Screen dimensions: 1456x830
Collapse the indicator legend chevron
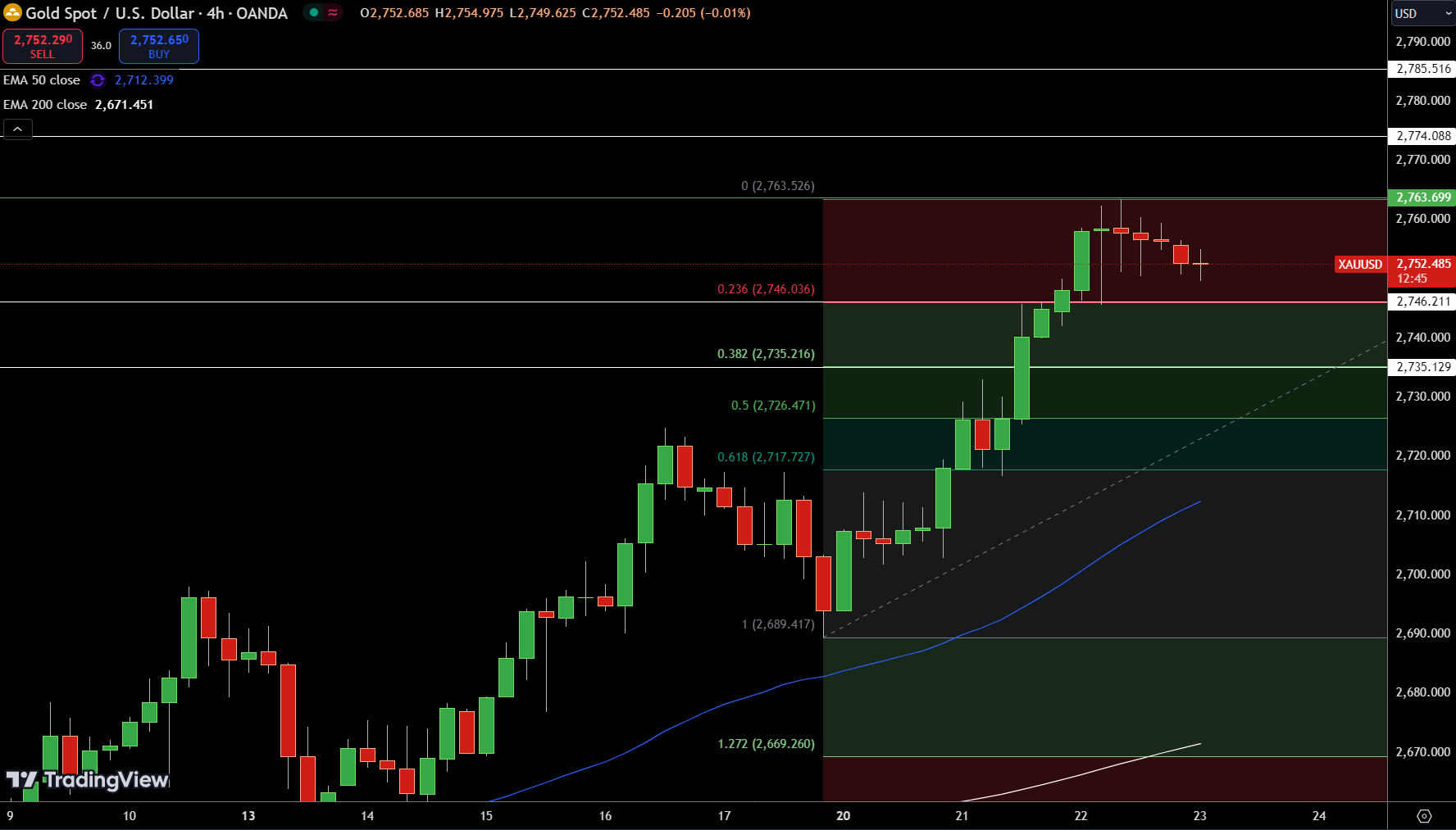pyautogui.click(x=18, y=129)
